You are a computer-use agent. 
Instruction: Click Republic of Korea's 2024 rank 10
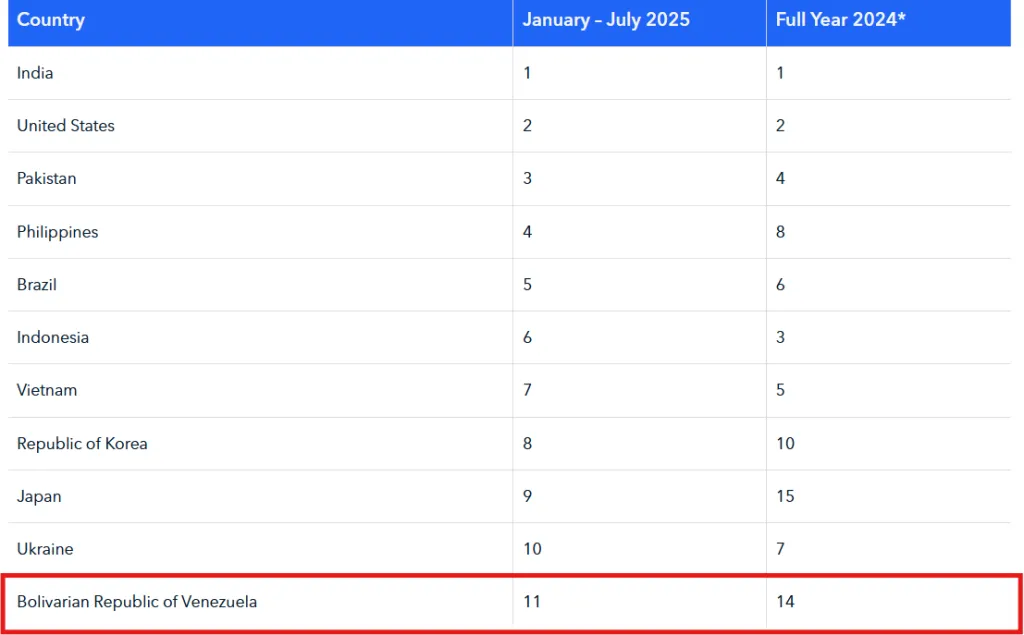[786, 444]
